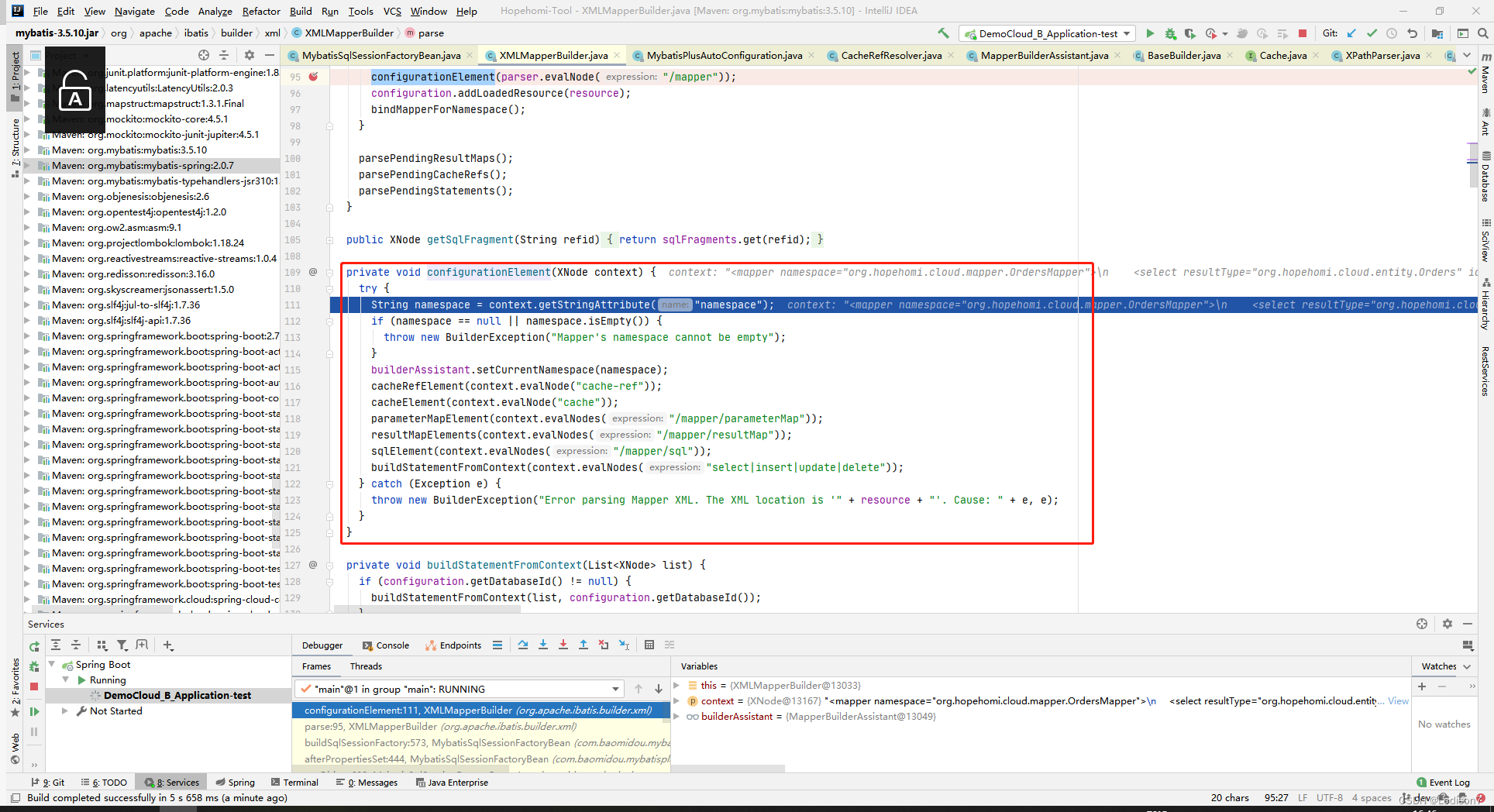Click Services panel settings gear icon

coord(1448,624)
